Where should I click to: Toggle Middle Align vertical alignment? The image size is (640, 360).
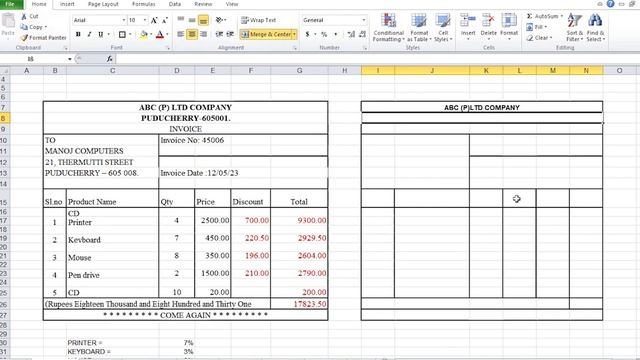192,20
